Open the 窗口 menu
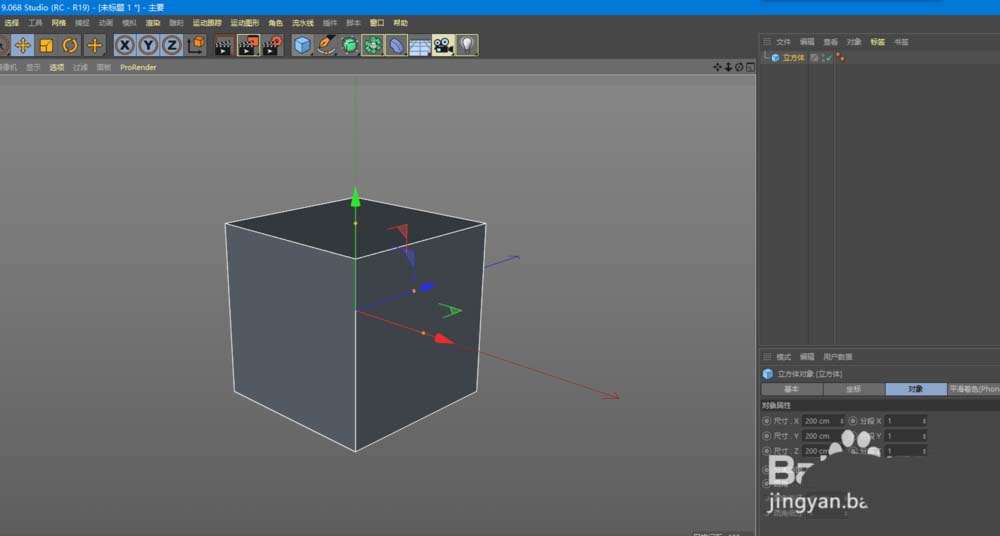Viewport: 1000px width, 536px height. (376, 22)
